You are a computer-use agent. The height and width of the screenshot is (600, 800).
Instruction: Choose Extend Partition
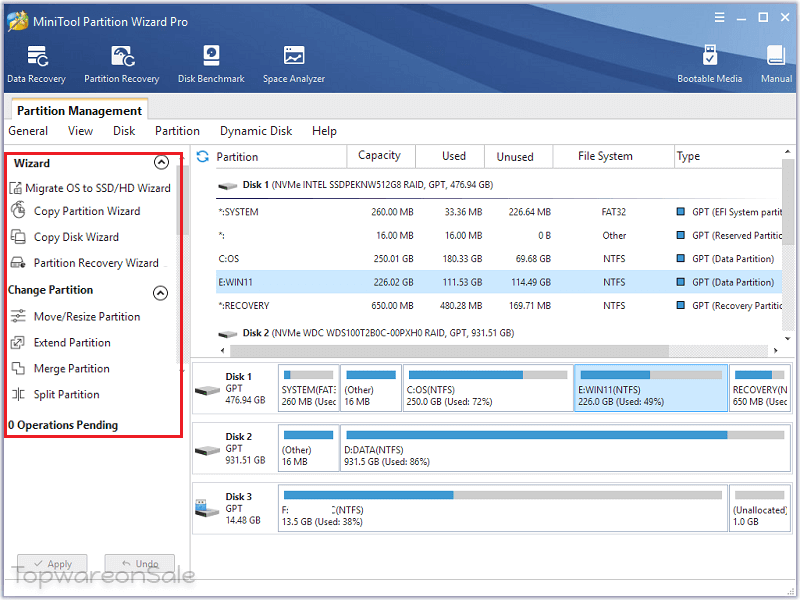(x=61, y=342)
